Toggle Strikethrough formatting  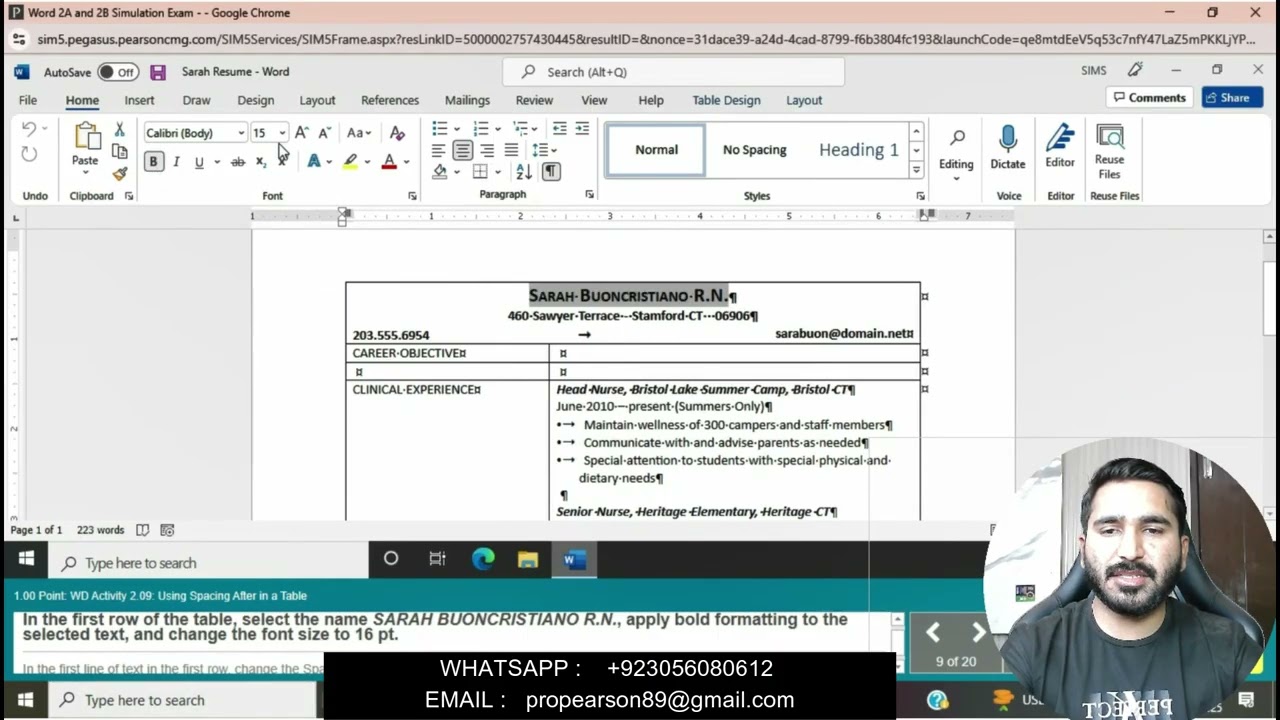[x=238, y=162]
